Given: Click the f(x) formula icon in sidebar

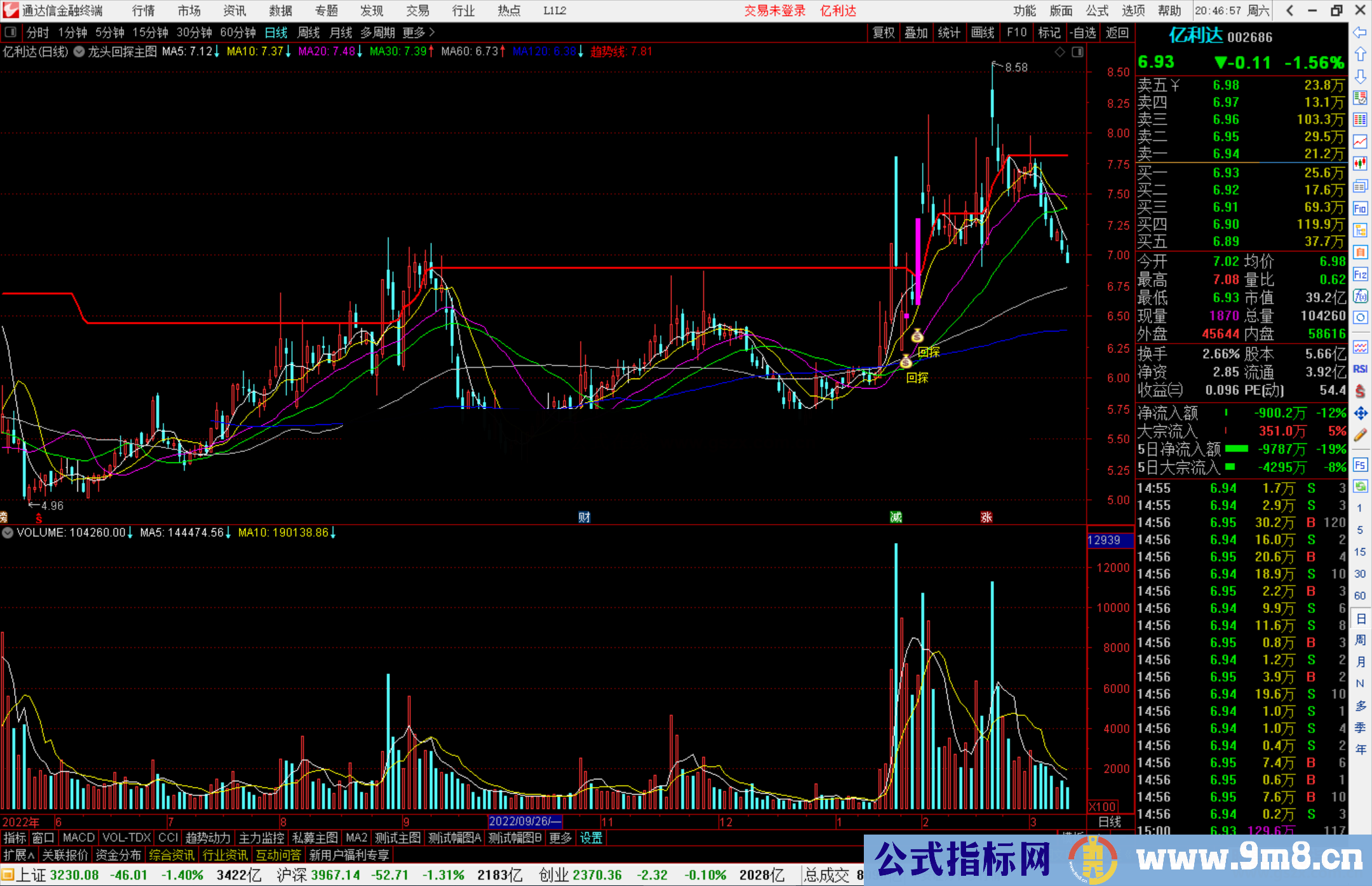Looking at the screenshot, I should [x=1360, y=296].
